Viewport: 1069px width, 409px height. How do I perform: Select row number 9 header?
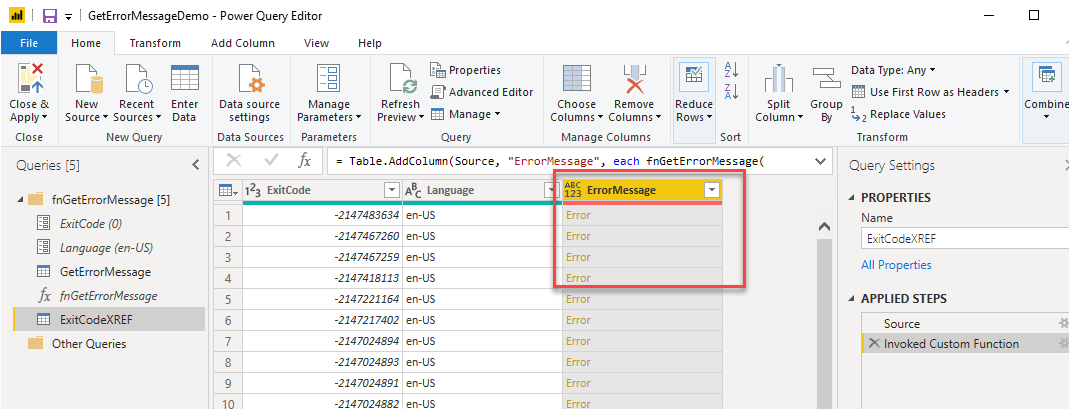(228, 383)
